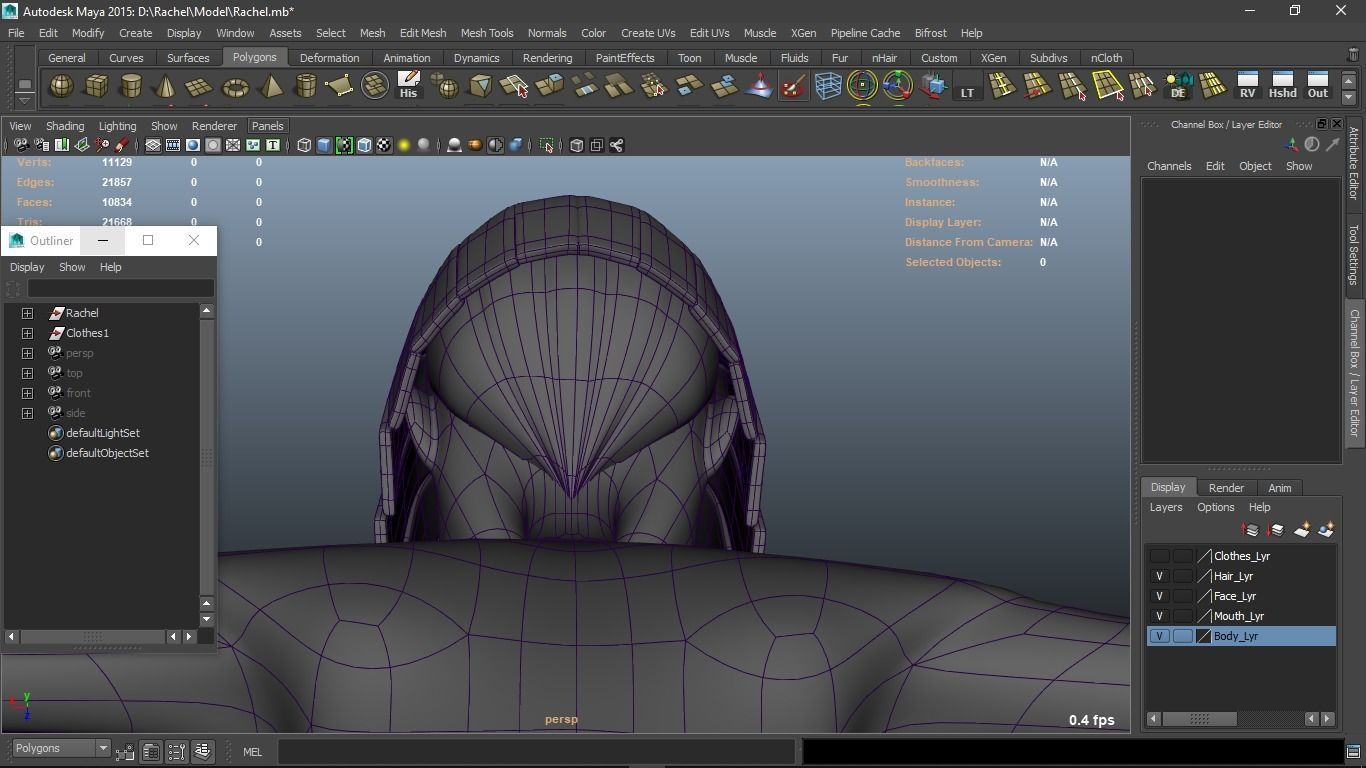Click the RV Render View shelf icon
1366x768 pixels.
click(1247, 86)
